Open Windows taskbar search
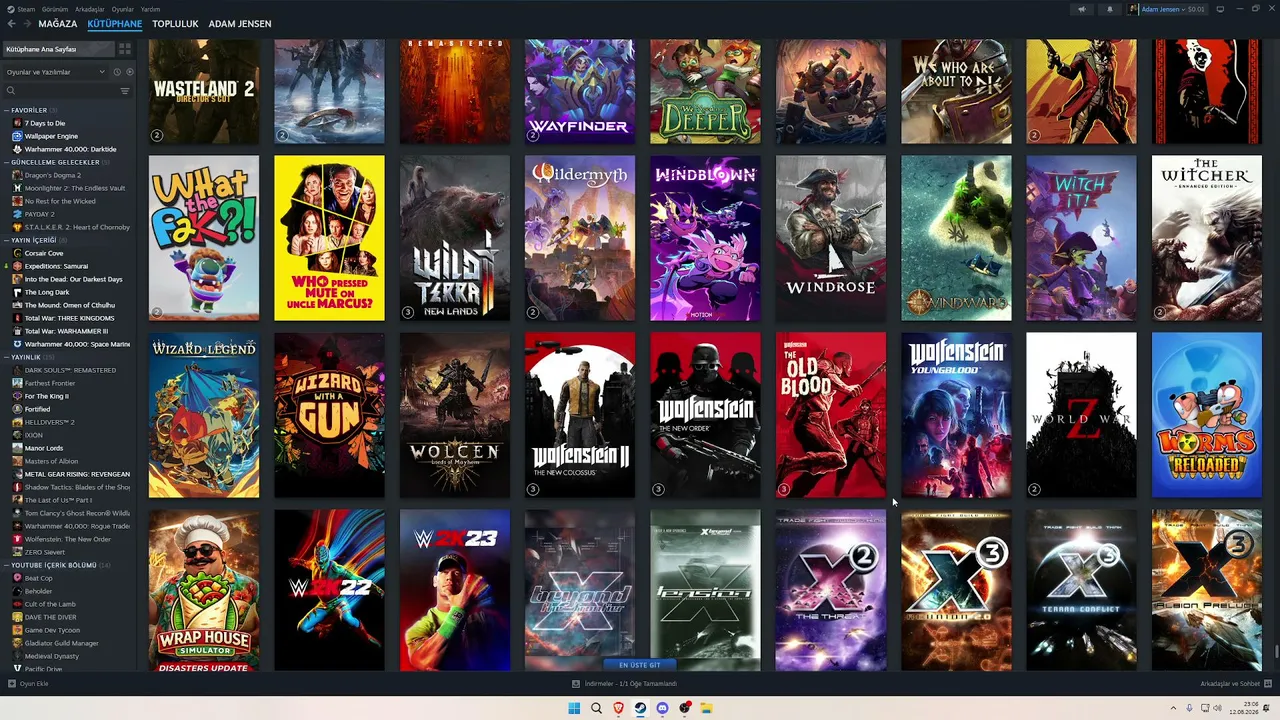 pyautogui.click(x=596, y=708)
